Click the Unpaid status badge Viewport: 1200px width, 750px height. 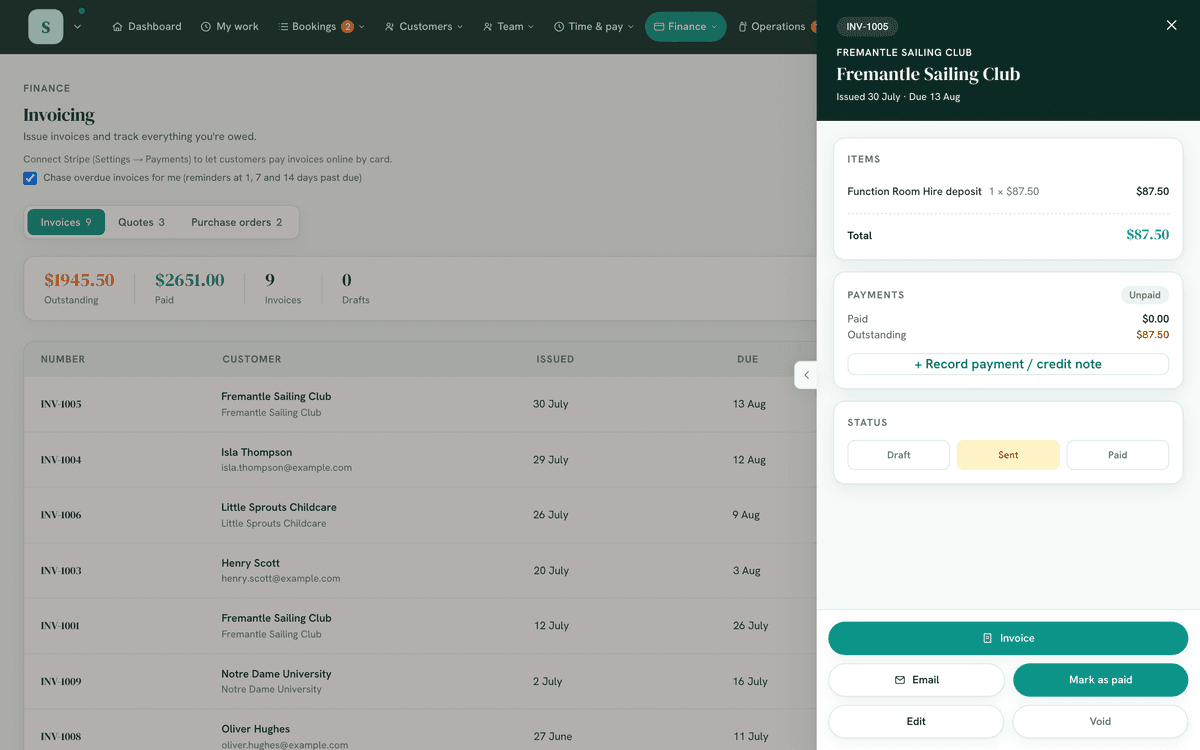[x=1145, y=295]
